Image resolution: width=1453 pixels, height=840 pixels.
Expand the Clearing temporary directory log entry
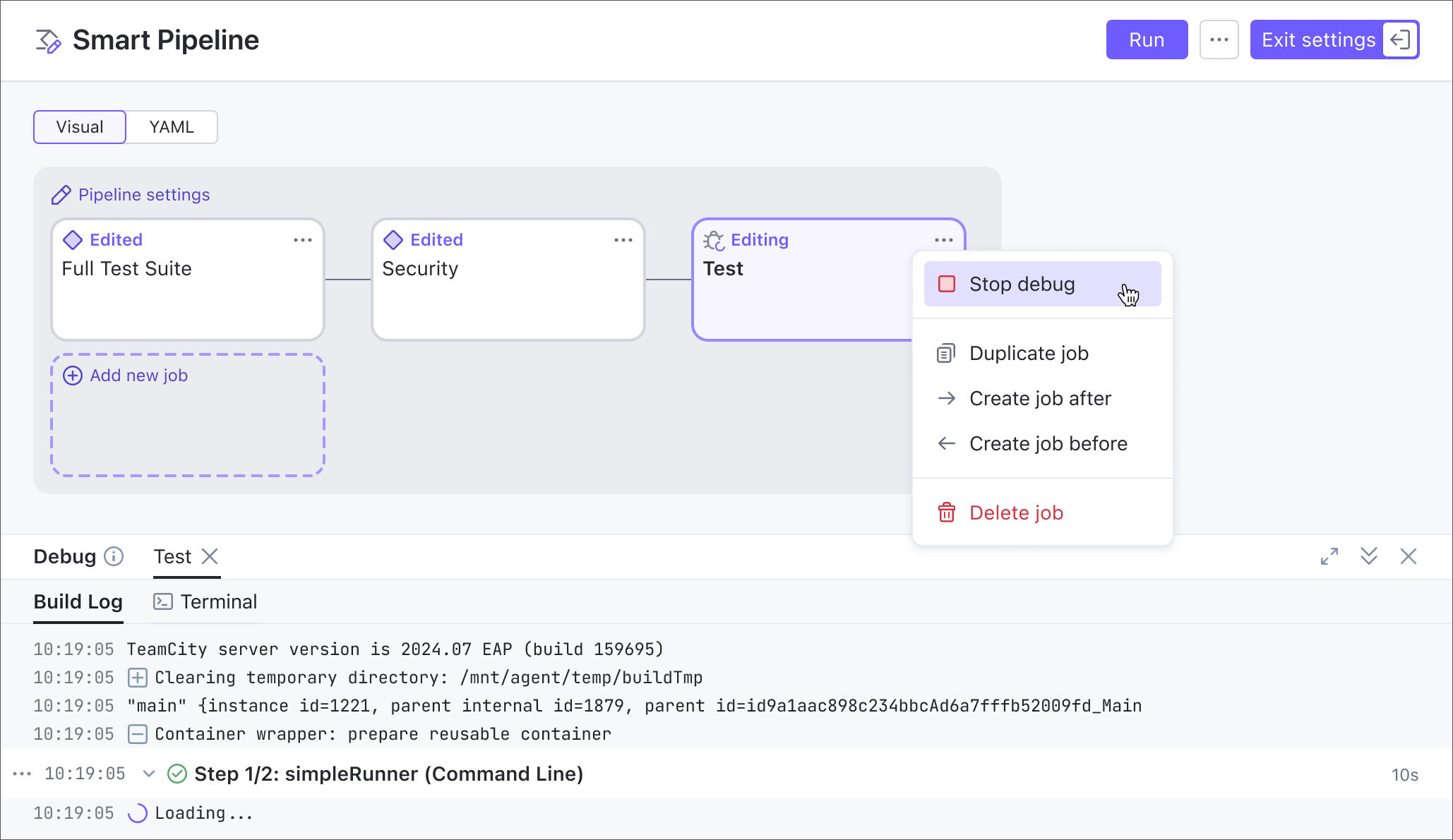(138, 678)
